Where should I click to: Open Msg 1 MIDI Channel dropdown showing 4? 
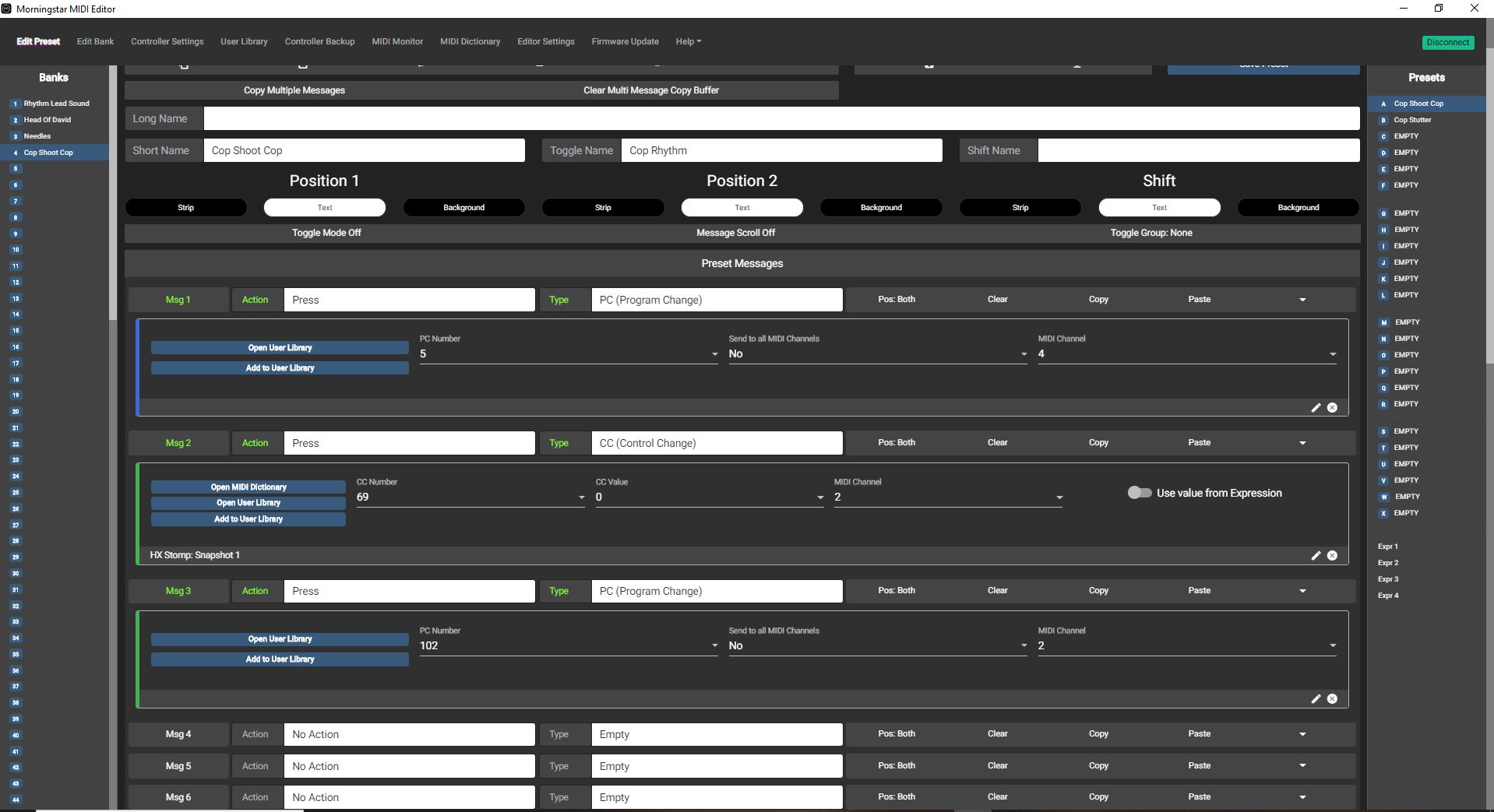(1187, 354)
